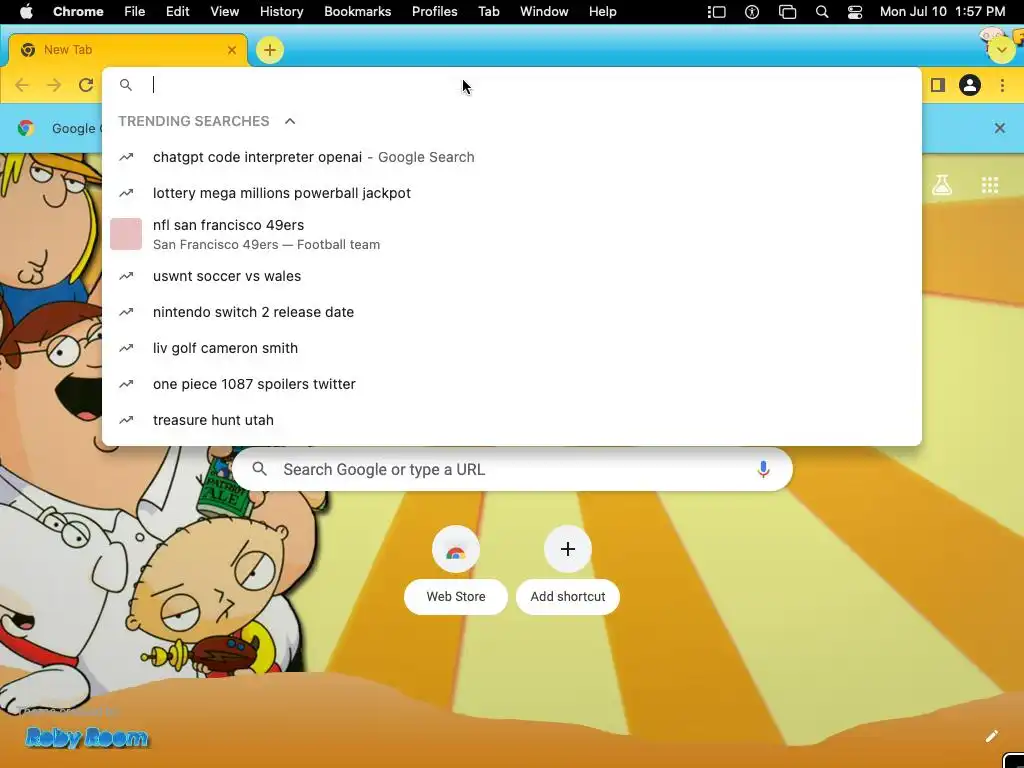
Task: Open the Apple menu
Action: tap(26, 12)
